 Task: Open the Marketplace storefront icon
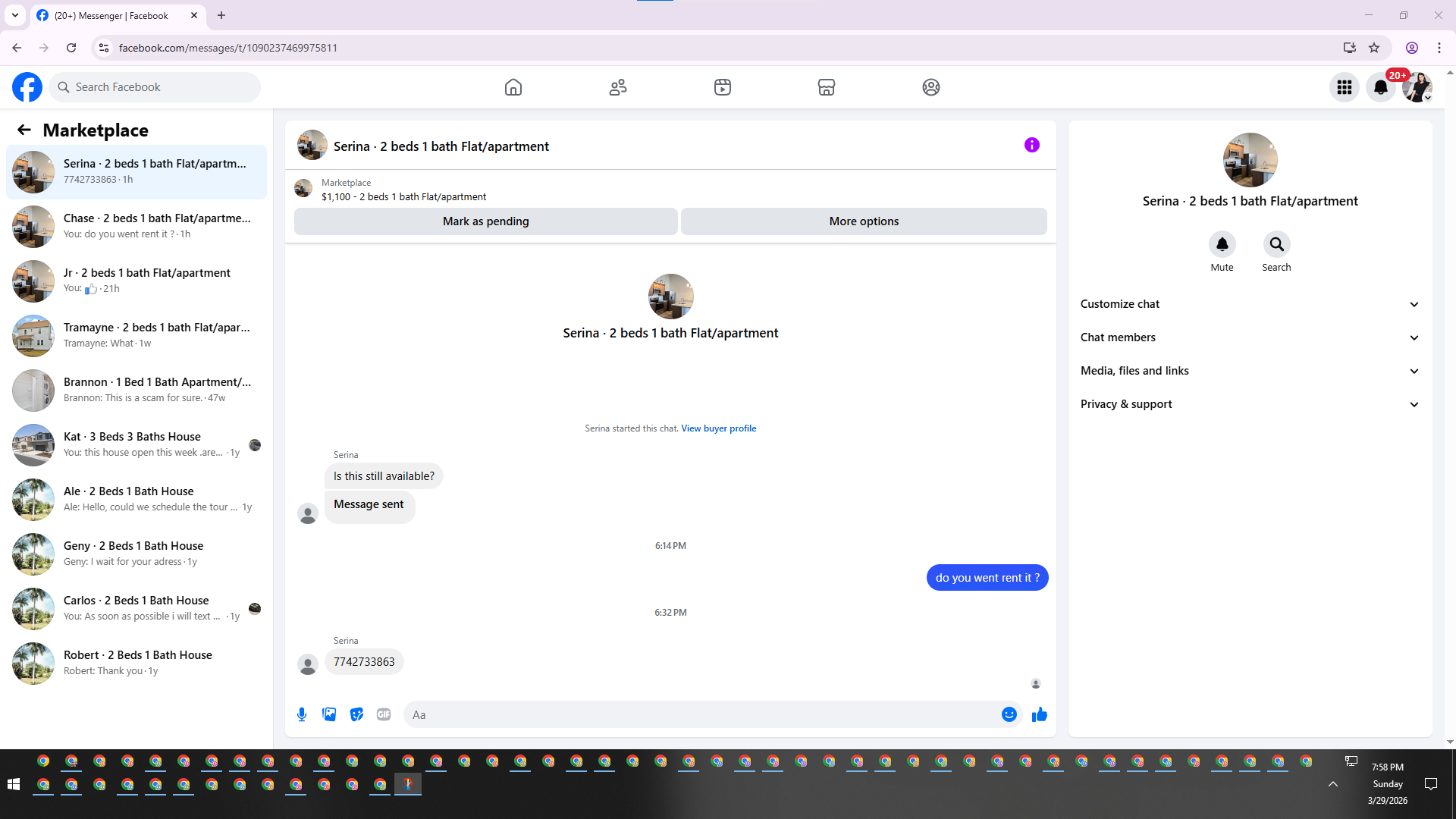(x=827, y=87)
